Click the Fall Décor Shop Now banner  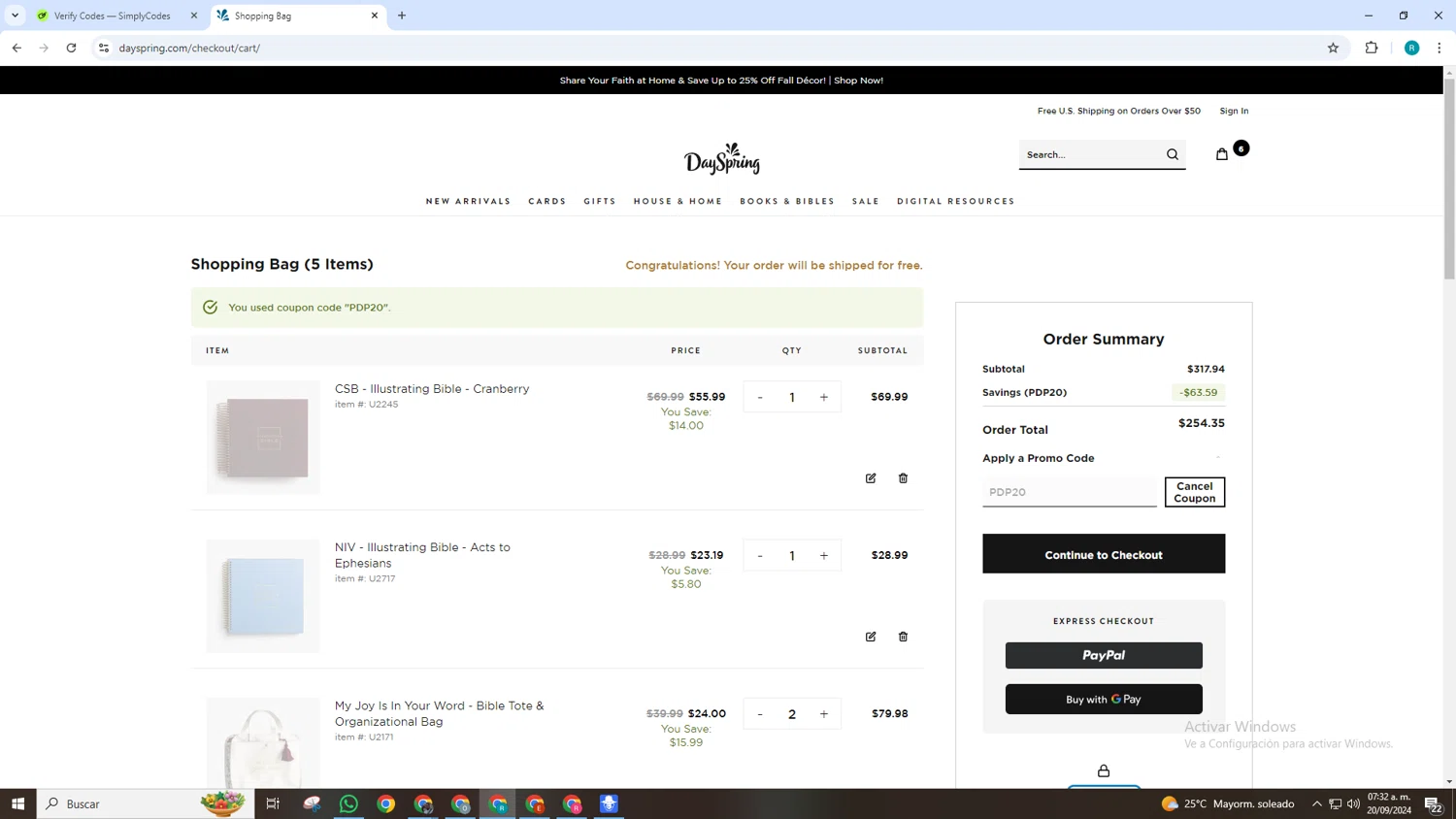[x=721, y=81]
